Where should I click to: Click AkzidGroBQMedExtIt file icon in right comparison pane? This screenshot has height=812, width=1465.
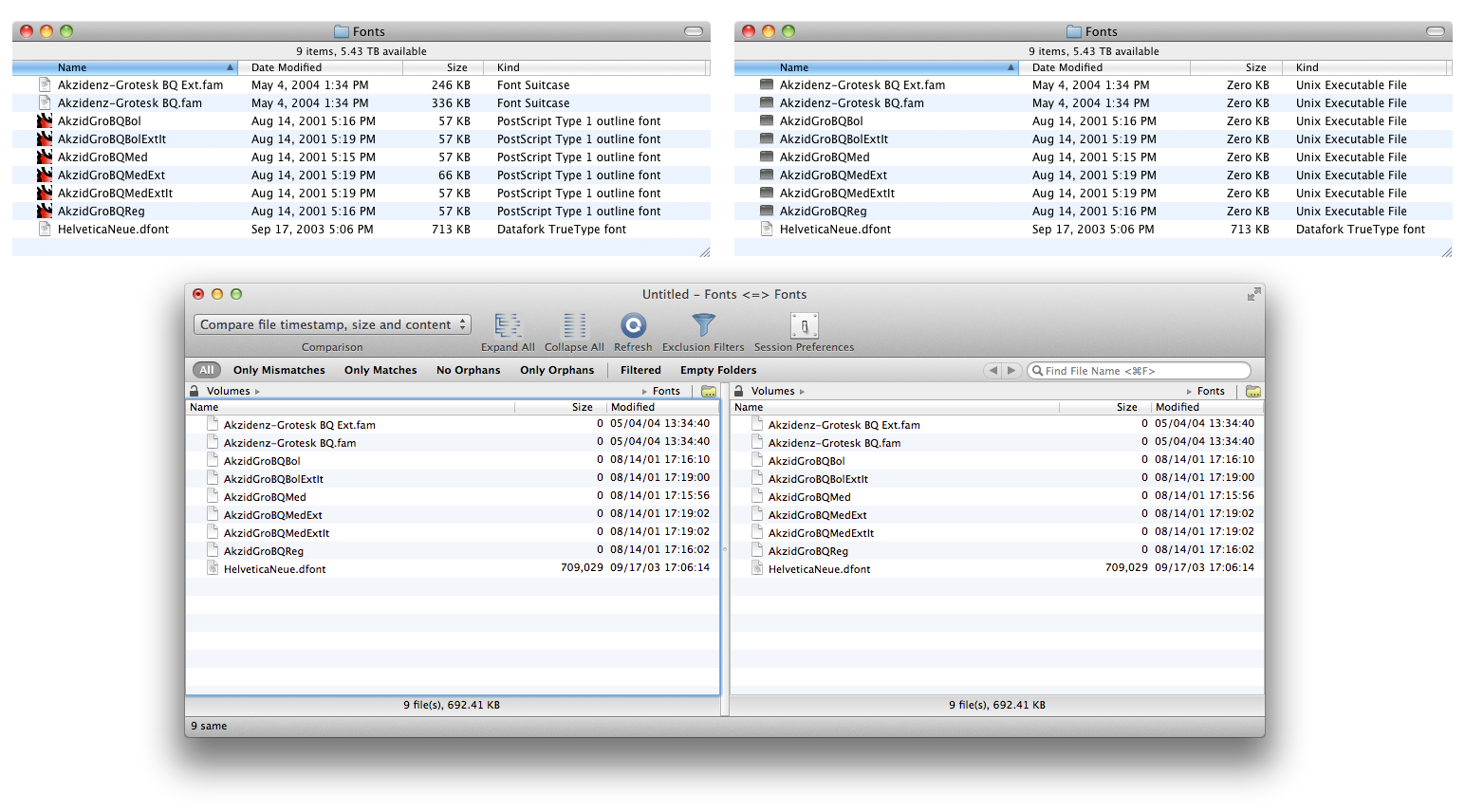[757, 532]
